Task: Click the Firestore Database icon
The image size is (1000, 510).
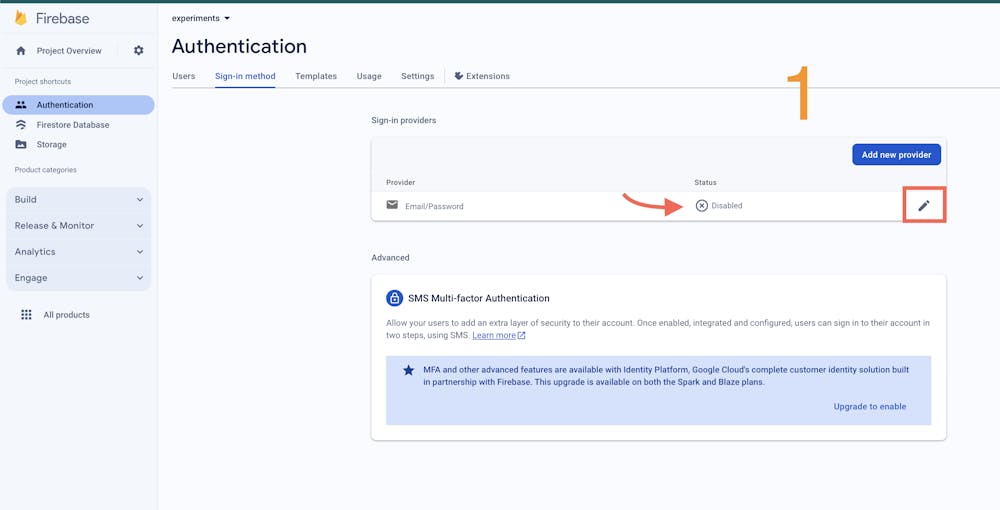Action: coord(21,125)
